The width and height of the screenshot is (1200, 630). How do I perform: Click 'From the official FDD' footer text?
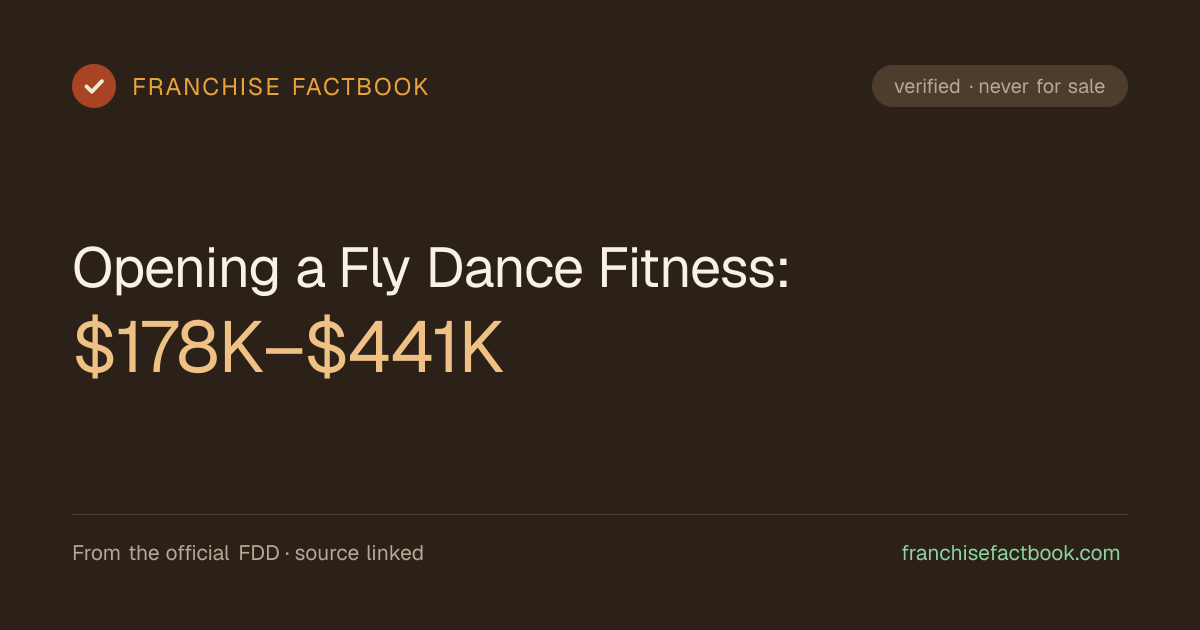point(176,553)
